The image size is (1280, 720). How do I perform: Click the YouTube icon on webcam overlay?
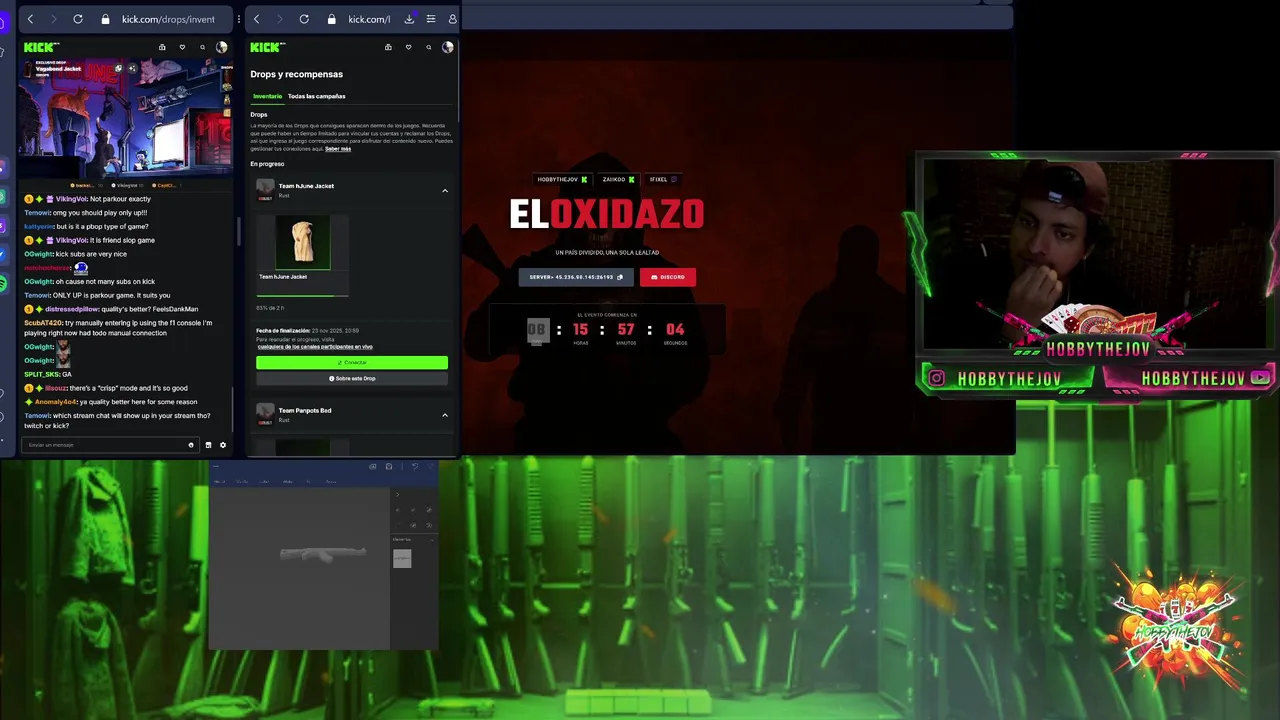[1260, 378]
